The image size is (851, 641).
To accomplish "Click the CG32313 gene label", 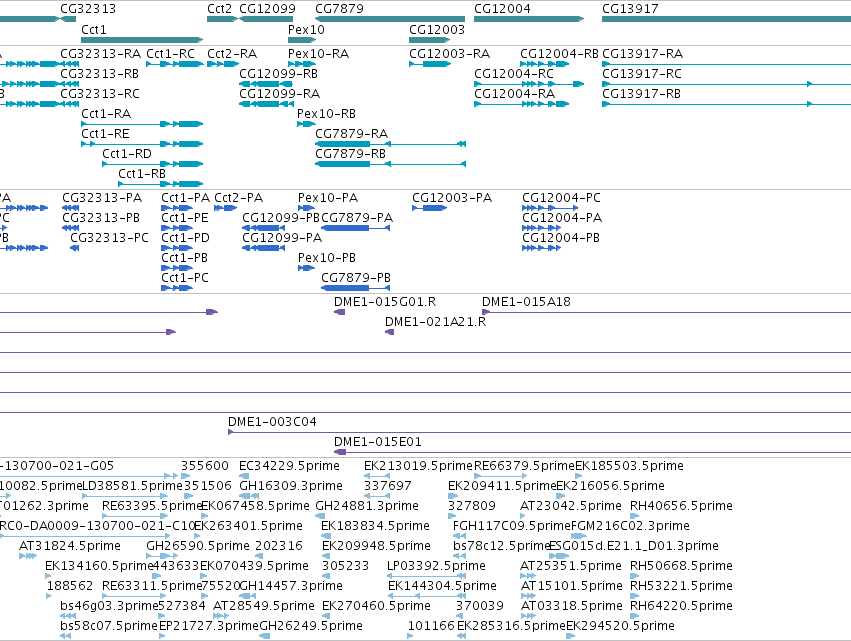I will click(88, 9).
